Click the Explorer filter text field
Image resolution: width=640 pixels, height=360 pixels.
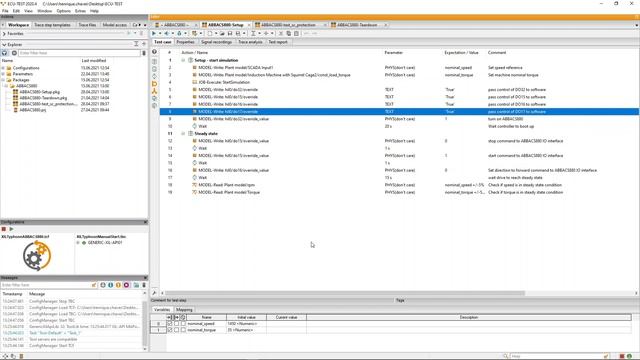80,53
